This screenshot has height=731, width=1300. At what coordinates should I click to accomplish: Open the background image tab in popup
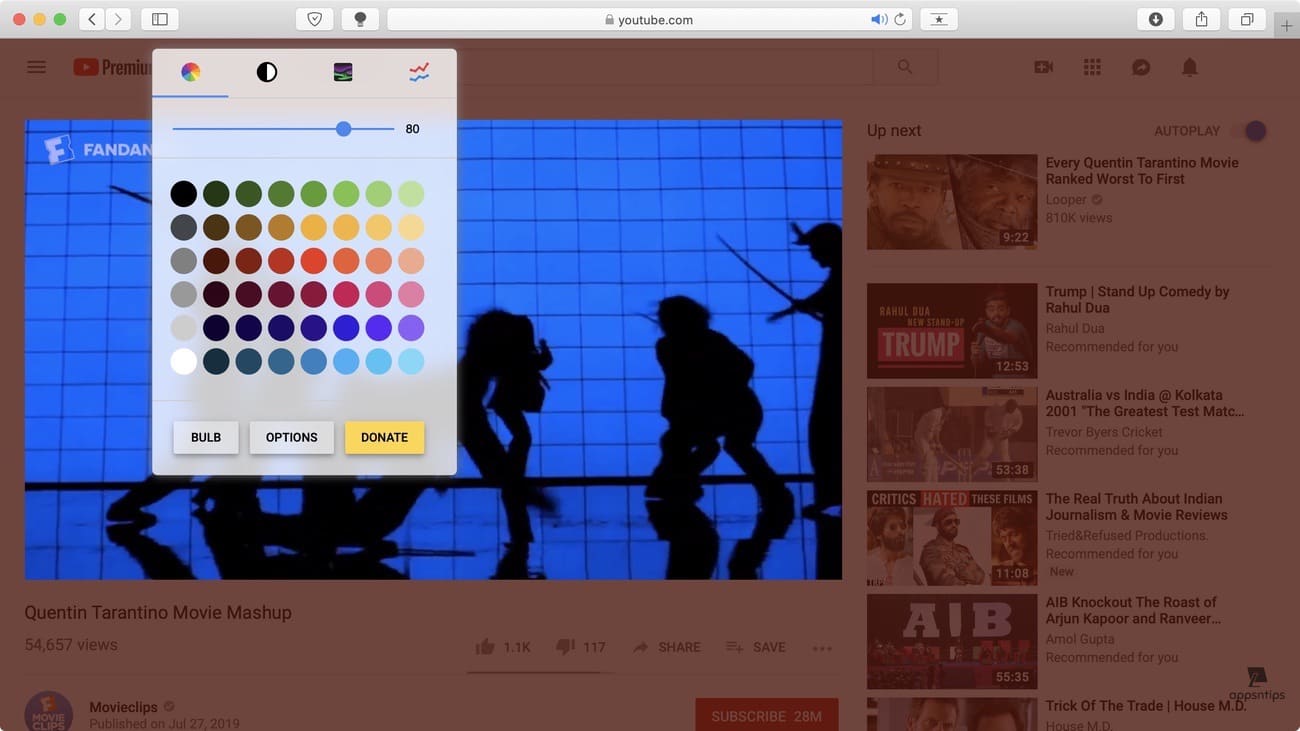click(x=343, y=72)
